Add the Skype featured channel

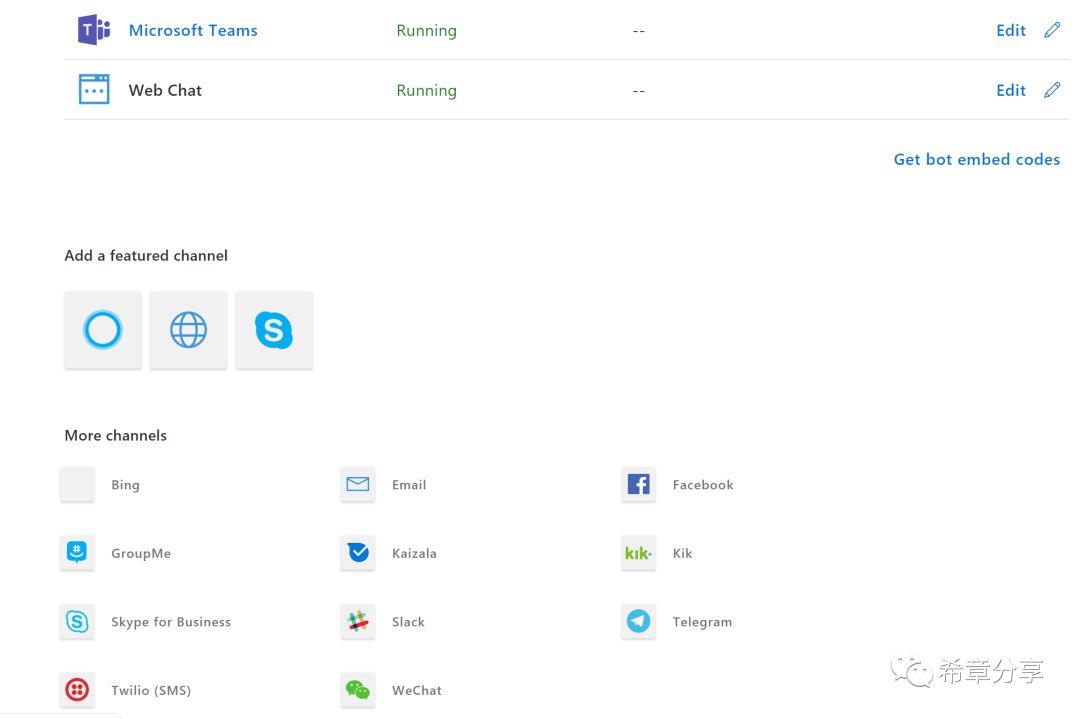pos(274,330)
